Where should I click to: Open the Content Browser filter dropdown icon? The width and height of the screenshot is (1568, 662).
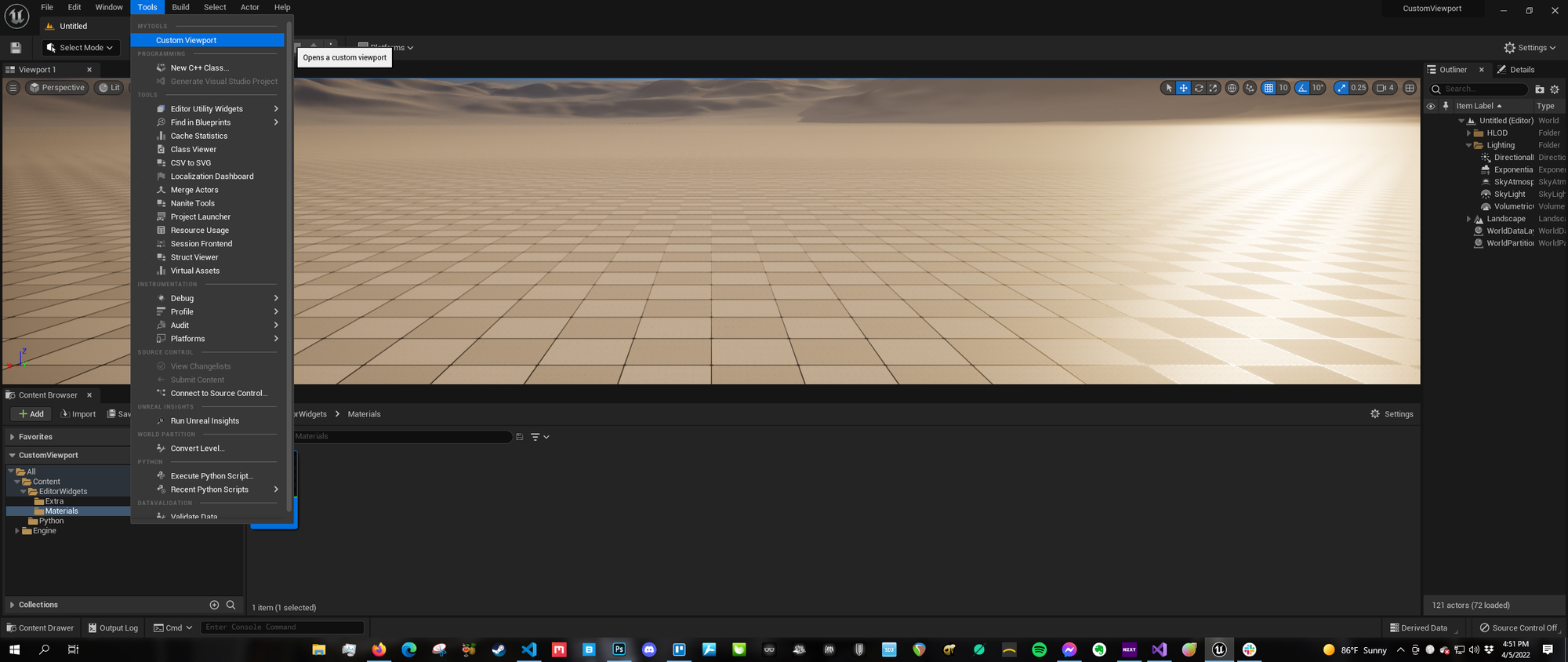(x=539, y=437)
